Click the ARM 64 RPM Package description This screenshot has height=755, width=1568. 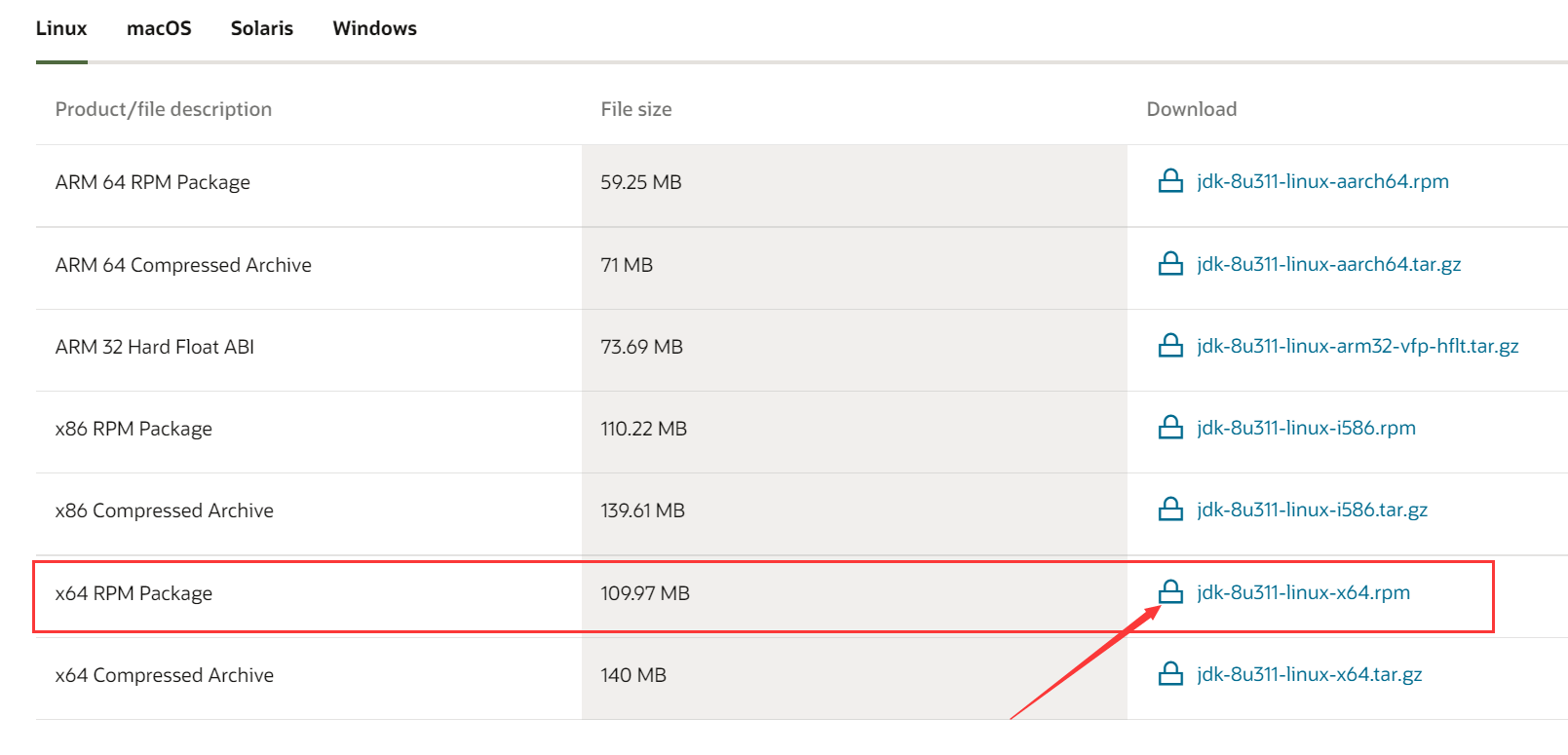point(153,182)
